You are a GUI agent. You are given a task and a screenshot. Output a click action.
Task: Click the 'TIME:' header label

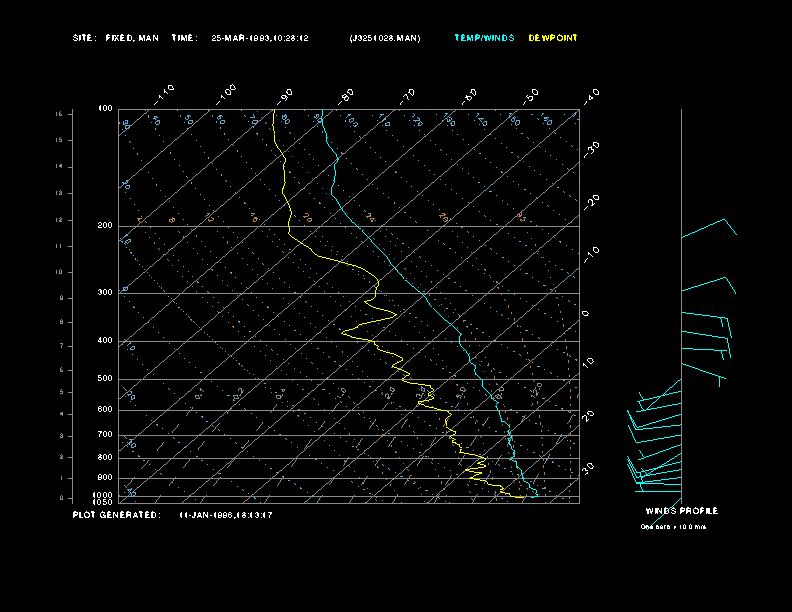(x=184, y=38)
